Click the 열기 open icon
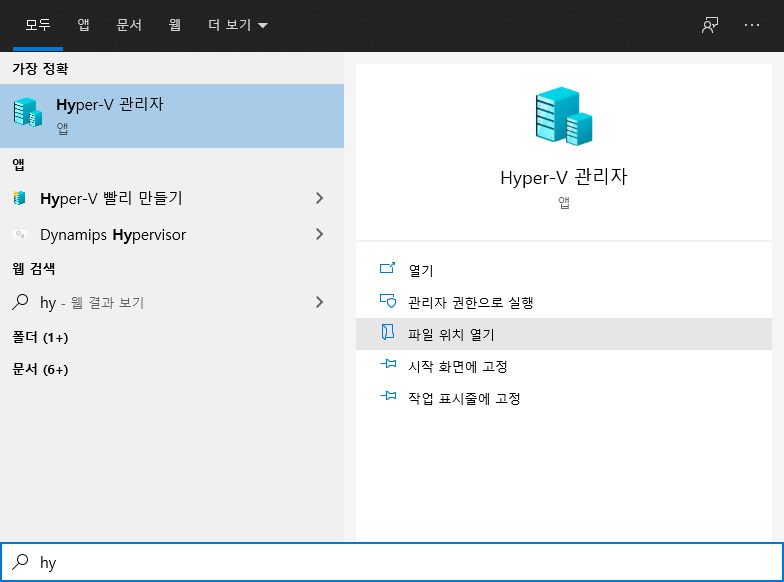 pos(388,268)
